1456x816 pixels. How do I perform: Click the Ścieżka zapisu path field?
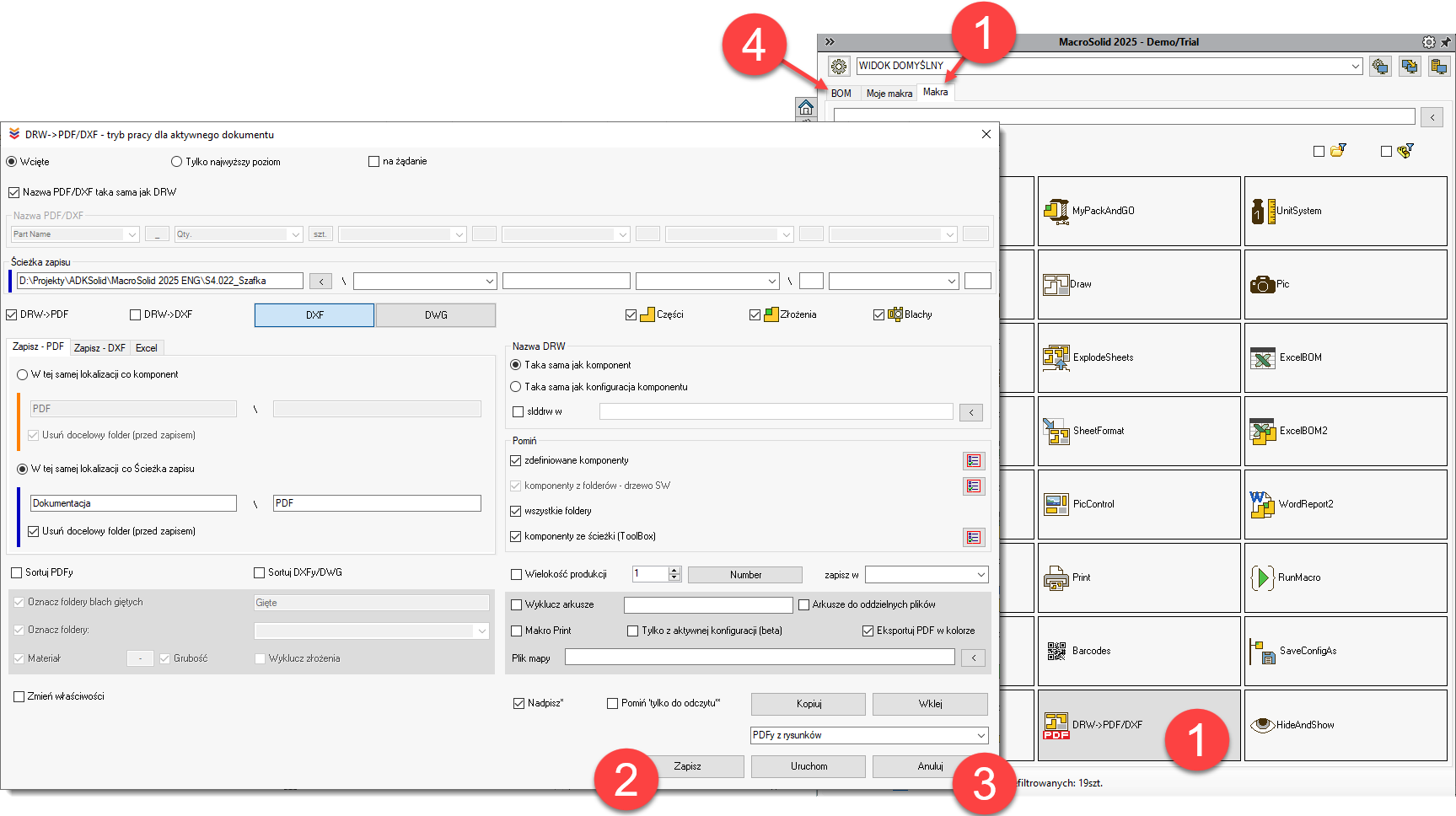[x=159, y=281]
